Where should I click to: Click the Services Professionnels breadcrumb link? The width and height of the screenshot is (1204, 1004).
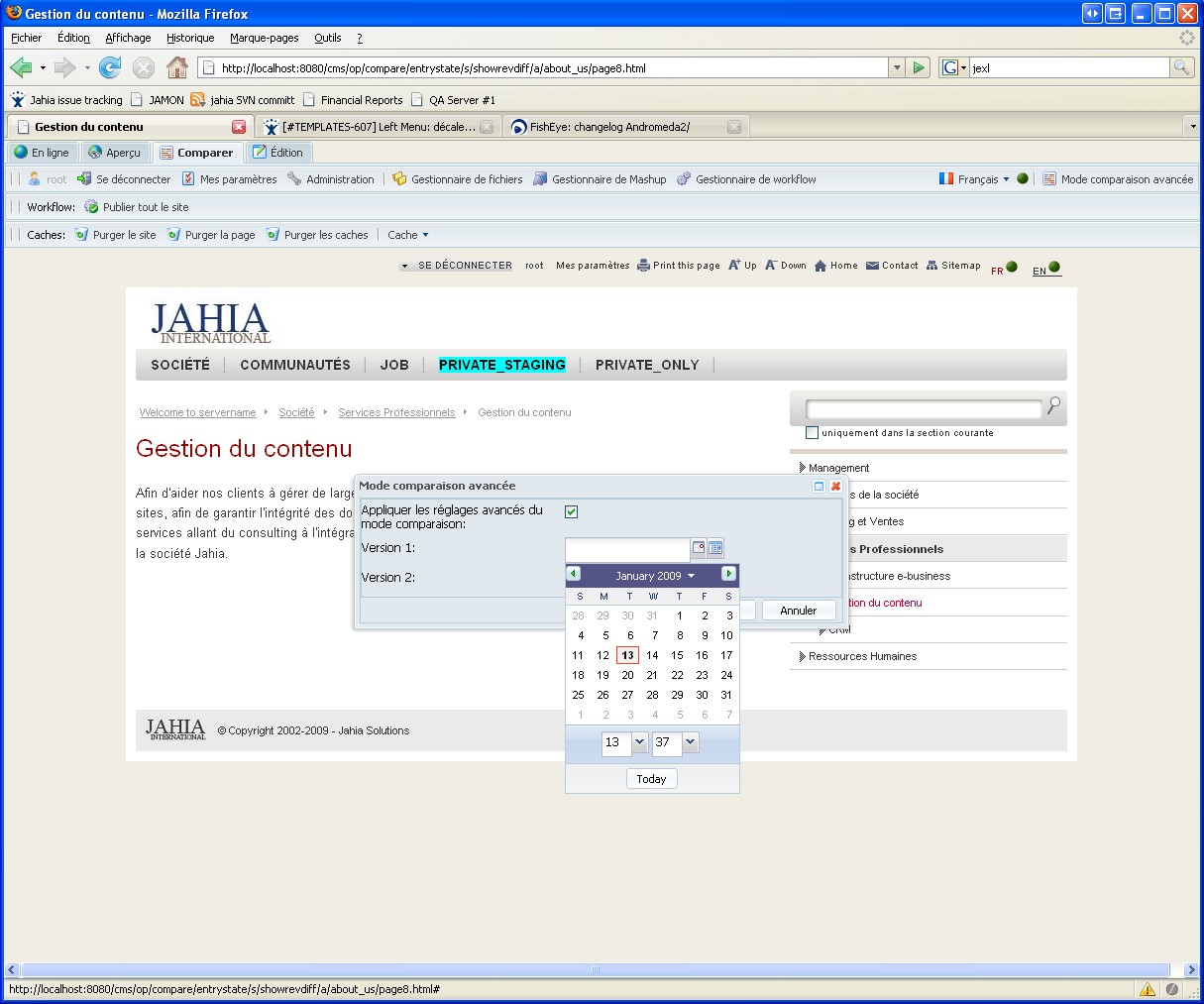(x=396, y=412)
